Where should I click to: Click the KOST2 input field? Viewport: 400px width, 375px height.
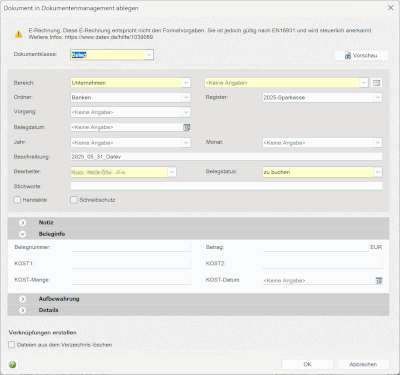point(322,264)
